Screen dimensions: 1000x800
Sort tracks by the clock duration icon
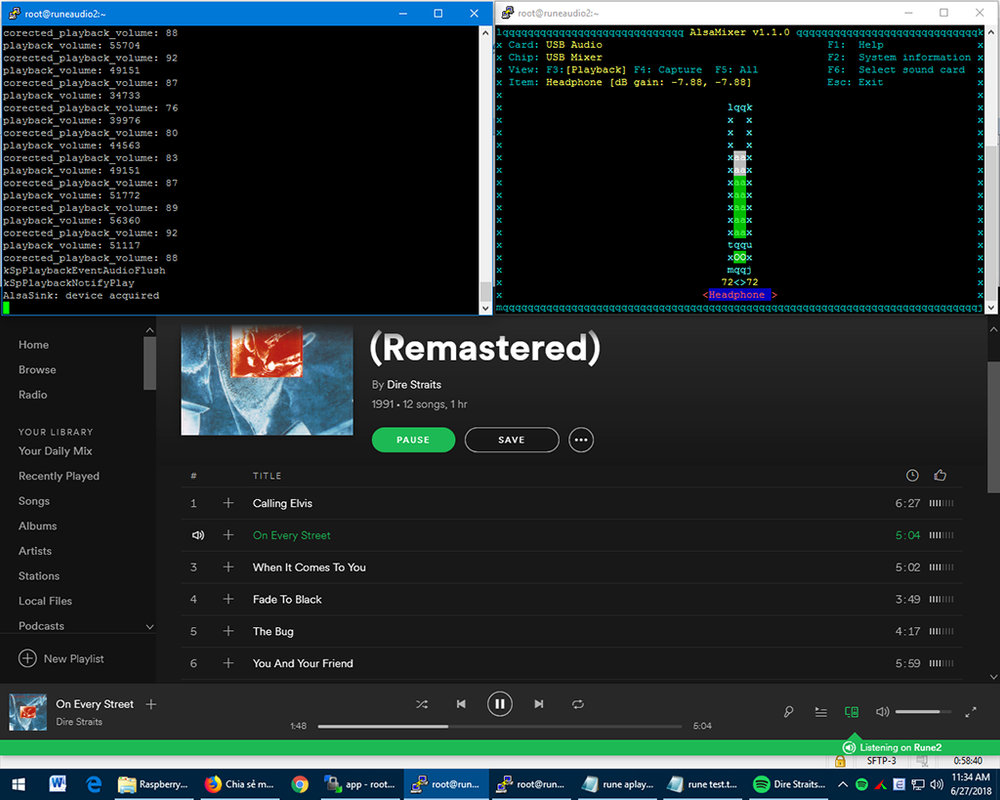(913, 475)
